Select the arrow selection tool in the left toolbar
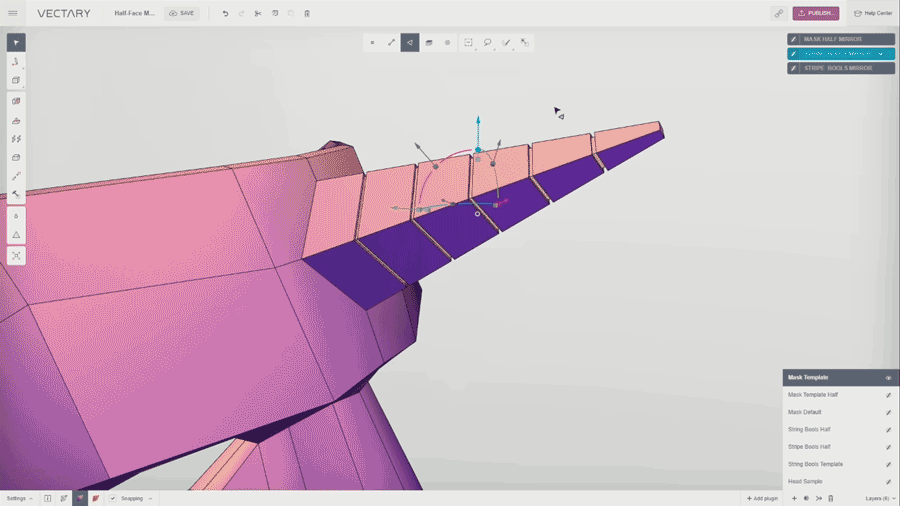Image resolution: width=900 pixels, height=506 pixels. (16, 42)
